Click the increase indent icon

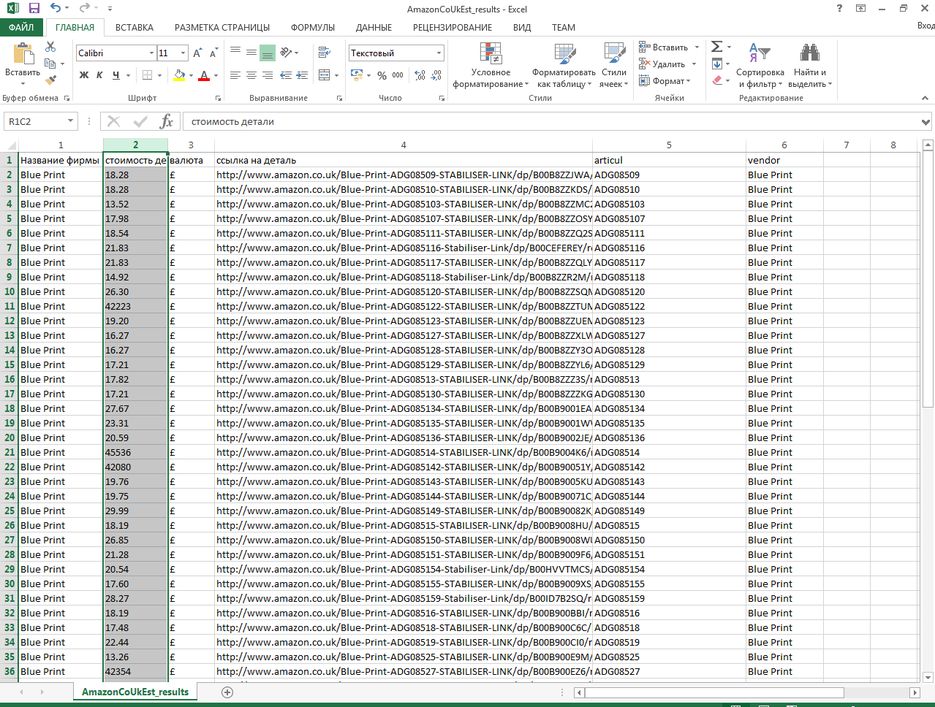(302, 75)
